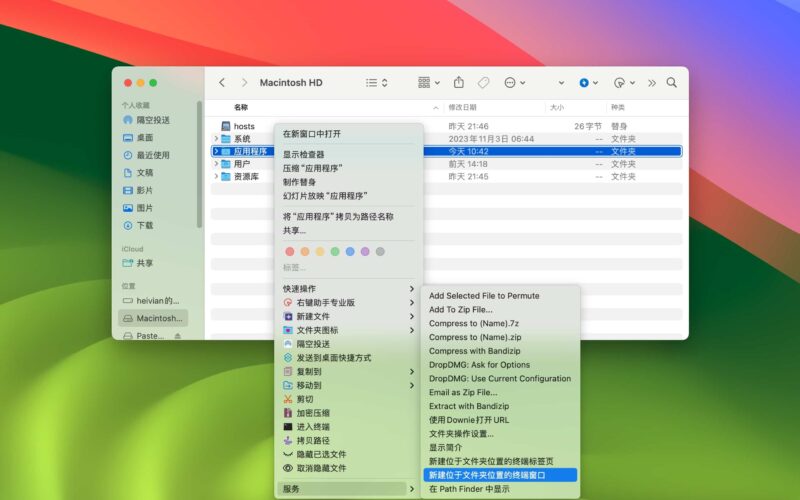Open the toolbar overflow double chevron
800x500 pixels.
pos(652,83)
